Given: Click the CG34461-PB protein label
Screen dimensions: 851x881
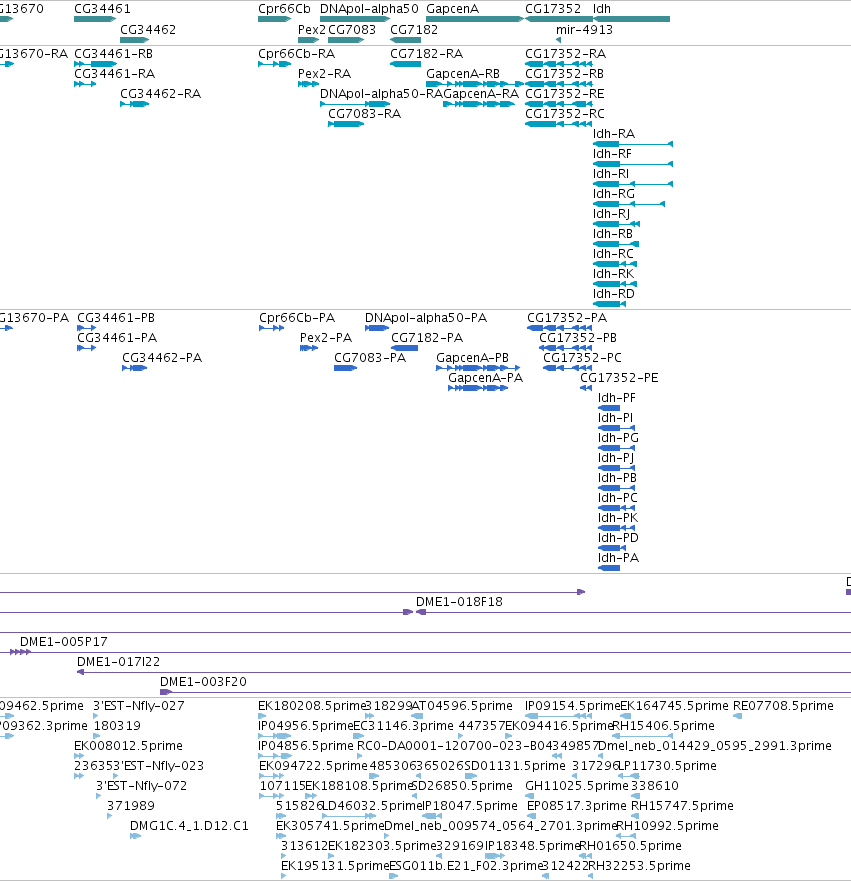Looking at the screenshot, I should (x=116, y=317).
